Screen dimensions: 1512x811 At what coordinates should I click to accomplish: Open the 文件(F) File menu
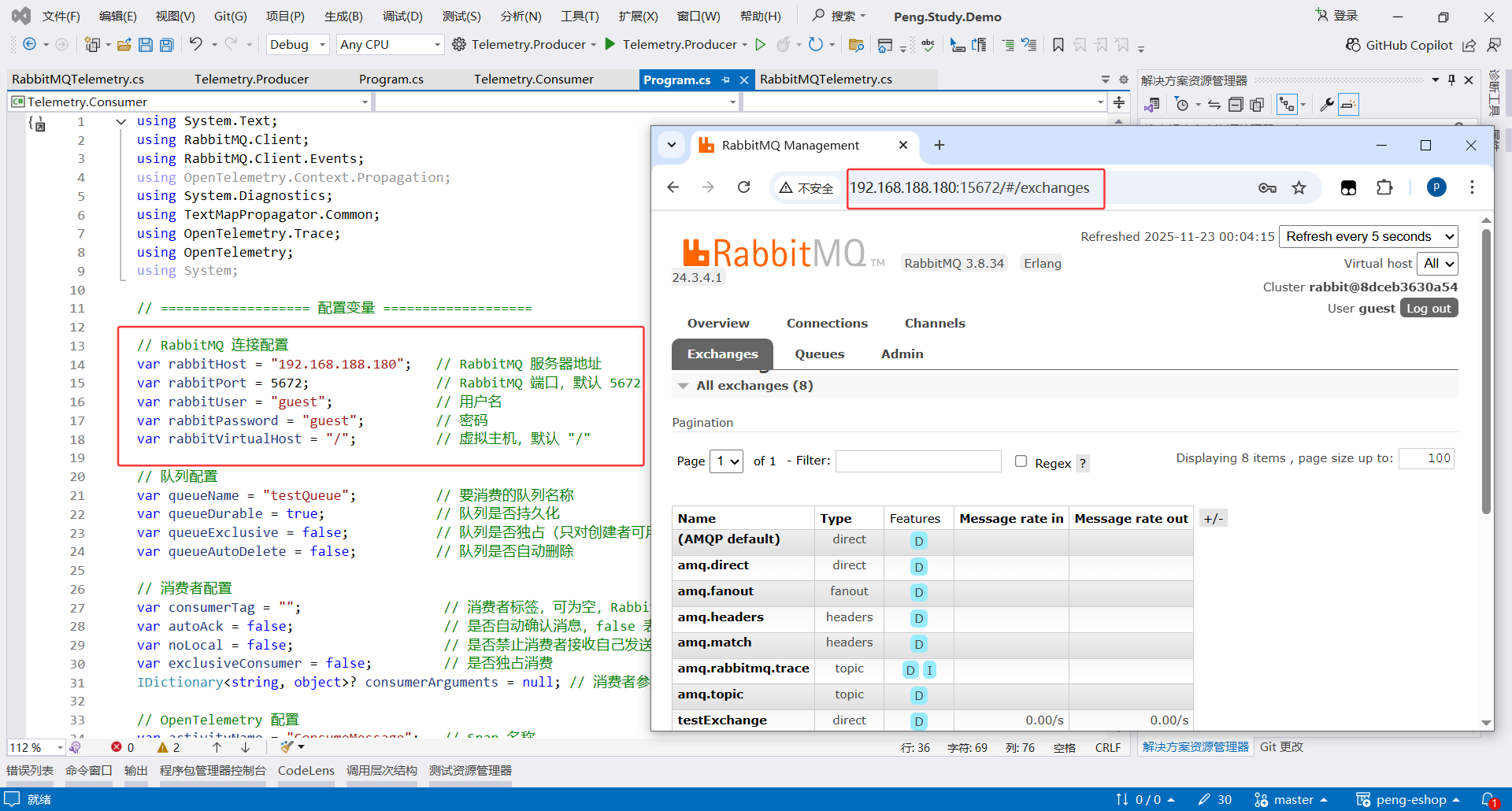(61, 17)
